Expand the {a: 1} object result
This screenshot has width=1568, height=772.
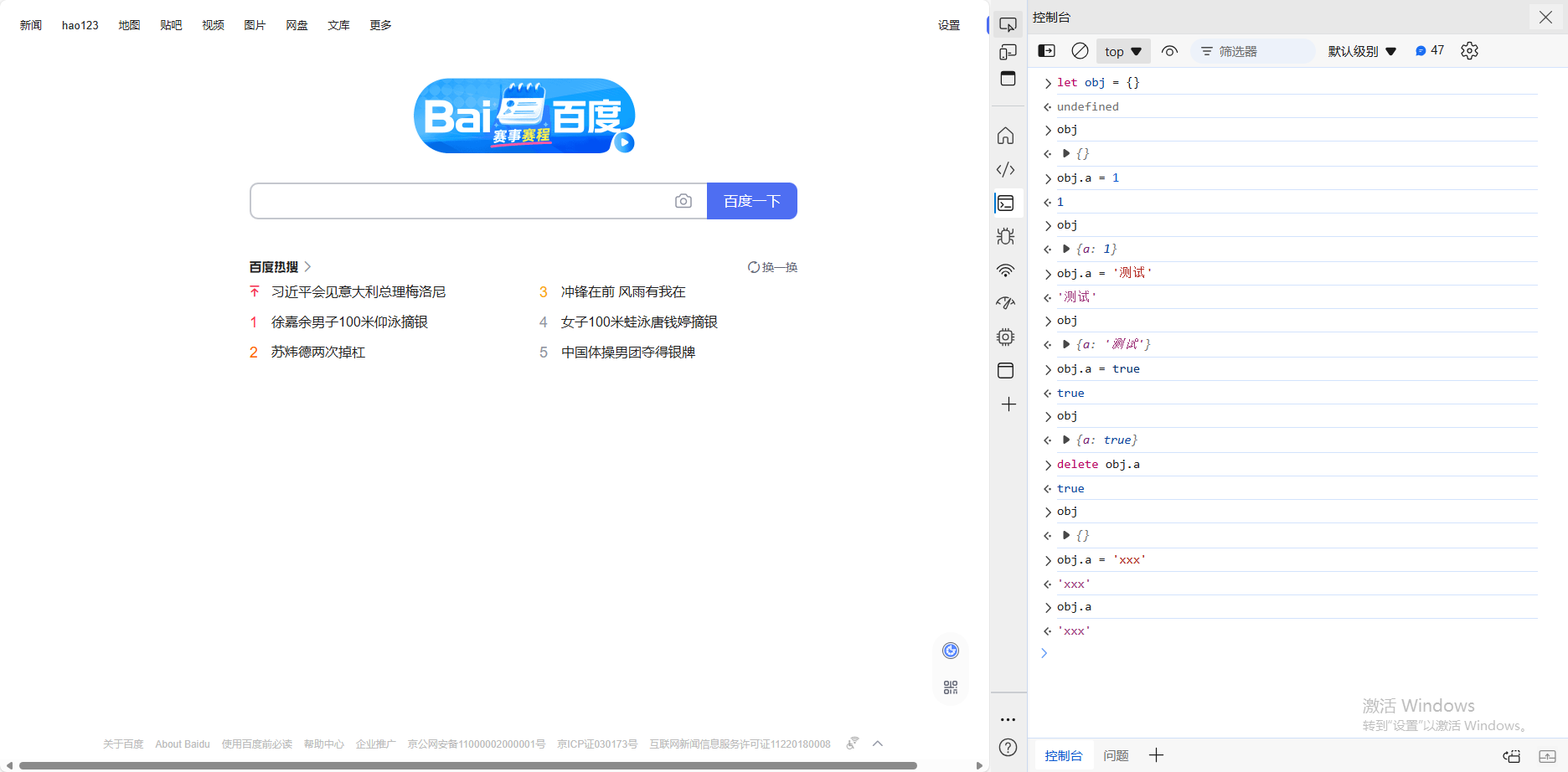pos(1066,249)
